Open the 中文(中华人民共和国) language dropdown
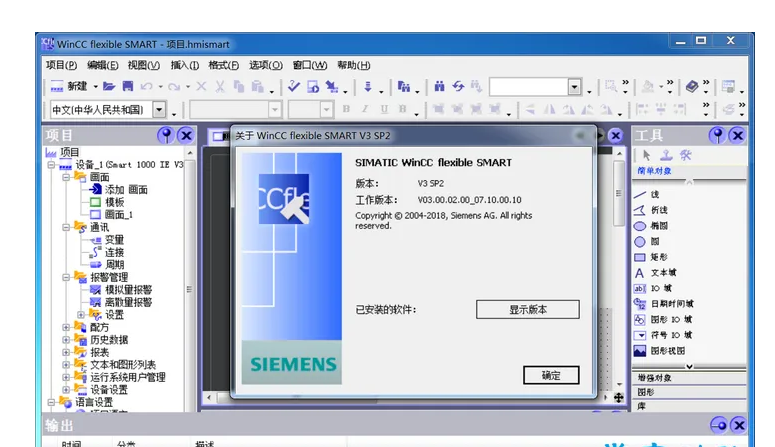775x447 pixels. pyautogui.click(x=159, y=109)
